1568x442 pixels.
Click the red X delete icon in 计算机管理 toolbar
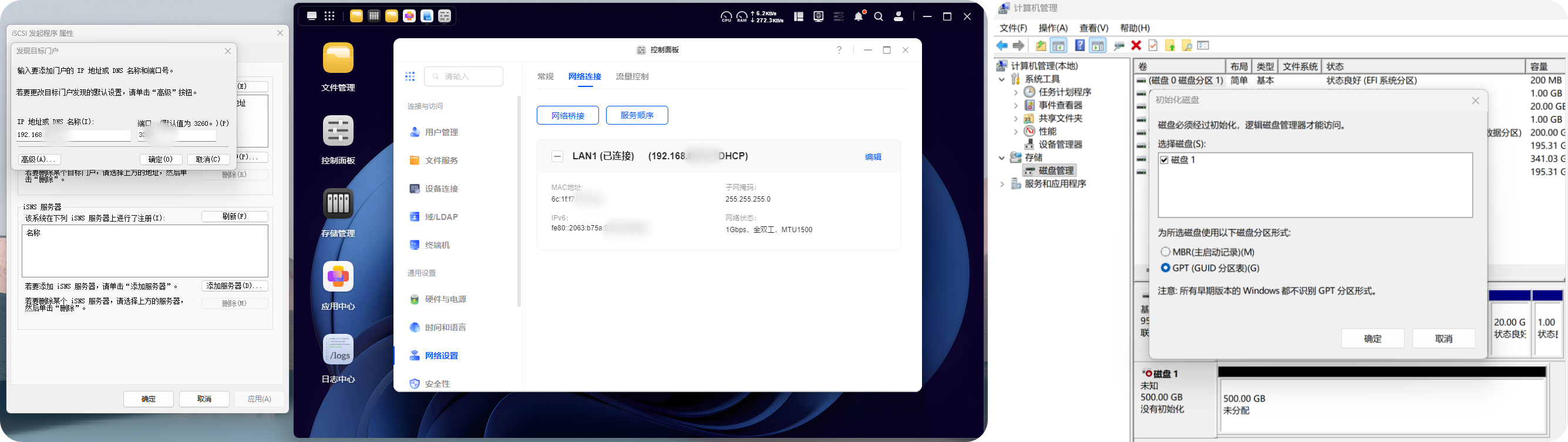tap(1136, 46)
